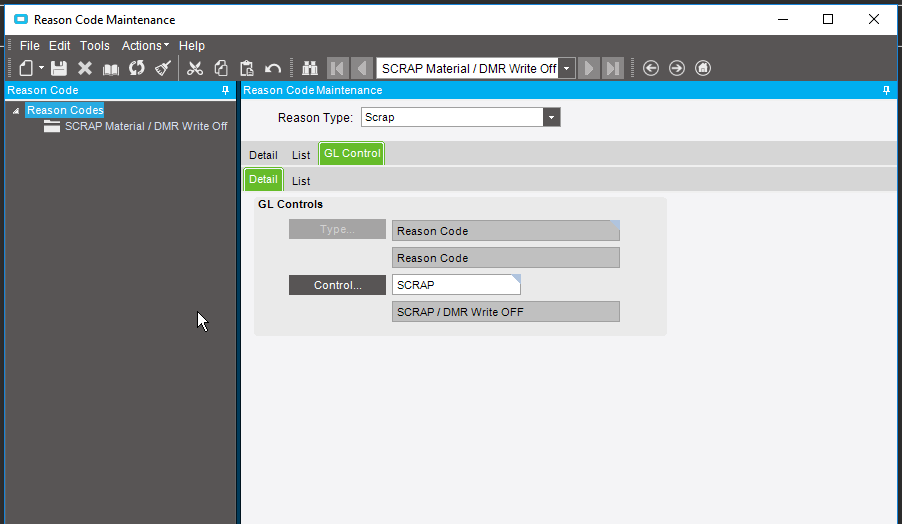Click the GL Control type Reason Code field
902x524 pixels.
click(506, 231)
